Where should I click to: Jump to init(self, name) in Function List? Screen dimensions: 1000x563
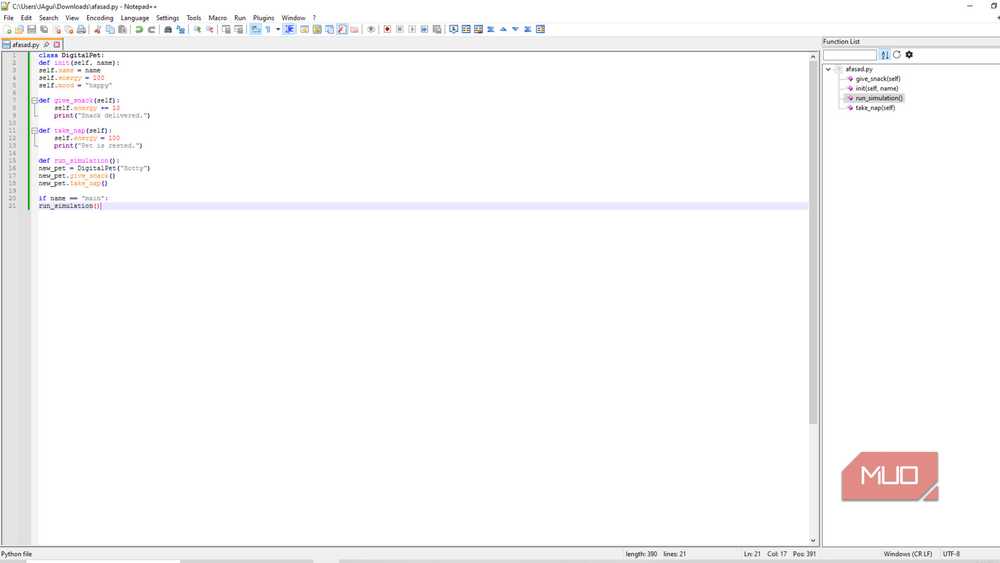coord(876,89)
